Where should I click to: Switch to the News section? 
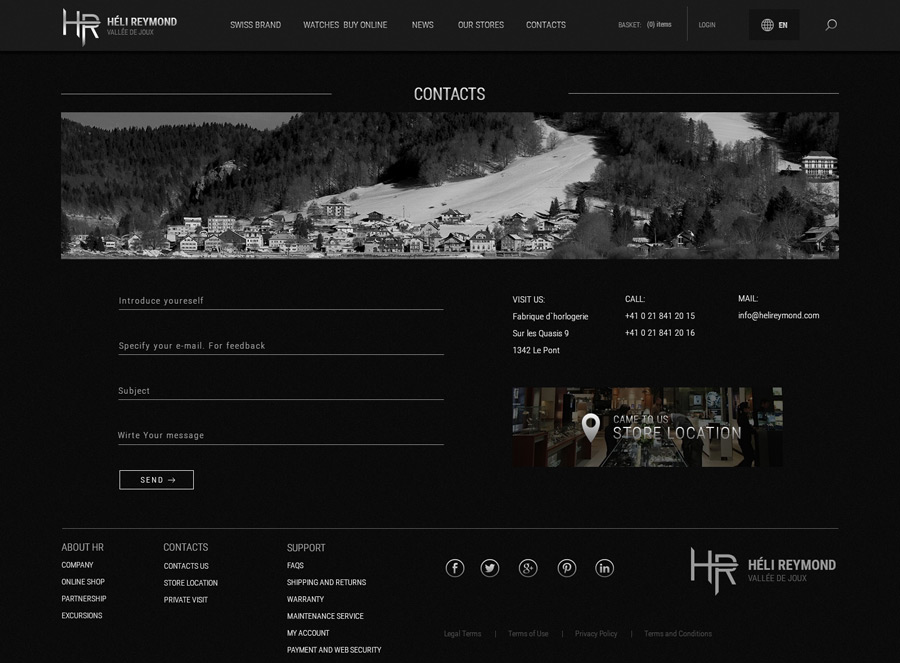click(422, 24)
